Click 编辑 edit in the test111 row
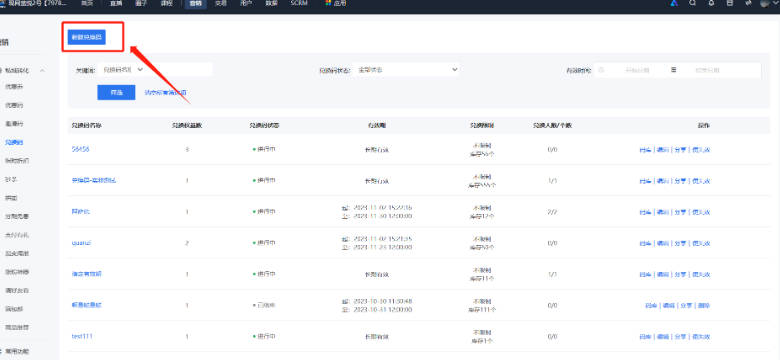Screen dimensions: 780x360 pyautogui.click(x=663, y=337)
